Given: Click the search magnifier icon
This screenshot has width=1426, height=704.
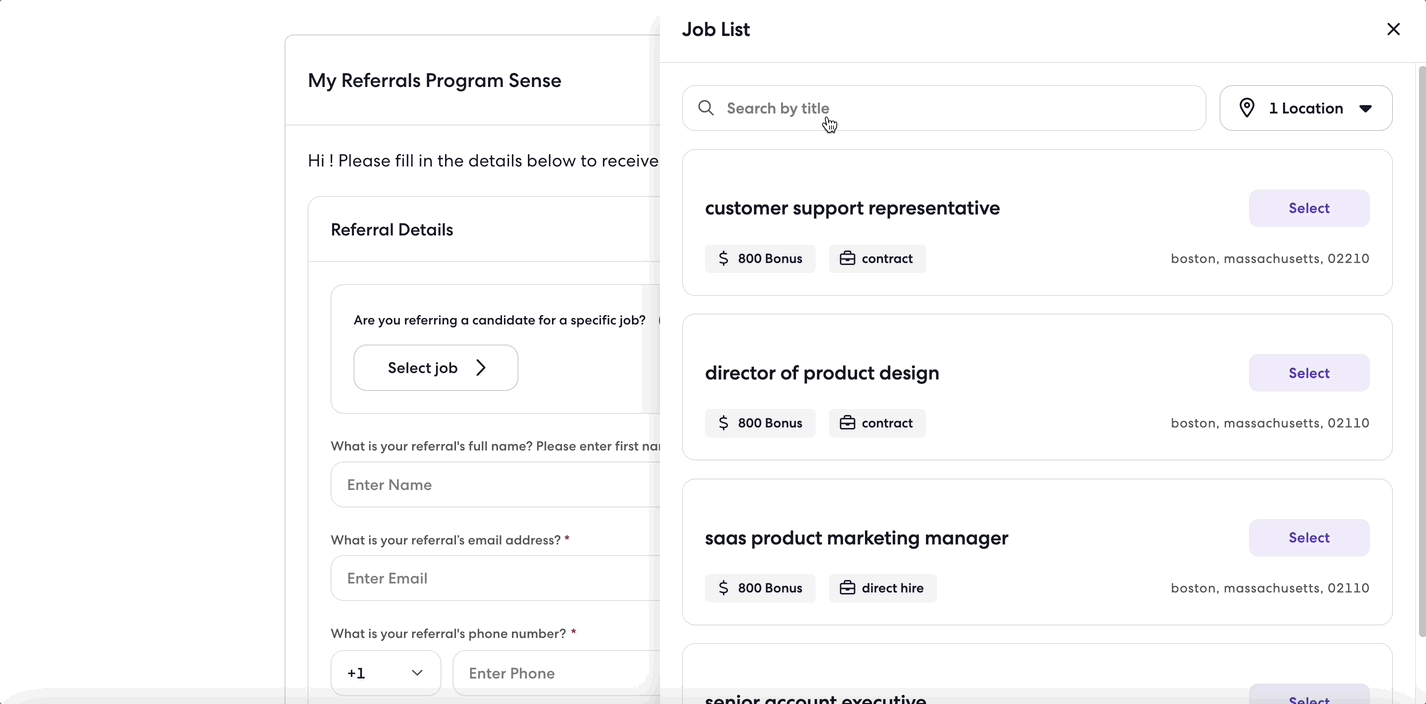Looking at the screenshot, I should 706,108.
